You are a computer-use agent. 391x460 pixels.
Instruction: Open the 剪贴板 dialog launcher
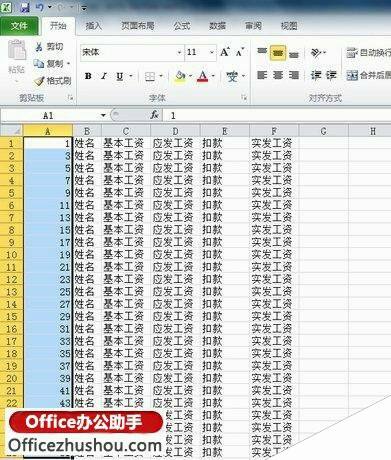pyautogui.click(x=70, y=98)
